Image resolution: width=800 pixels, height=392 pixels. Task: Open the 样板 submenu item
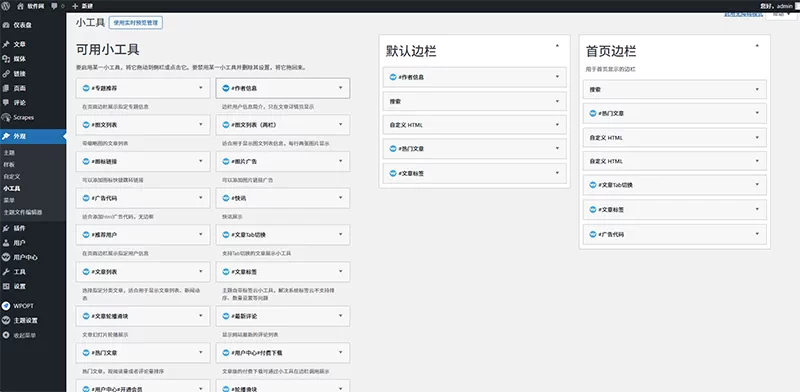point(9,164)
